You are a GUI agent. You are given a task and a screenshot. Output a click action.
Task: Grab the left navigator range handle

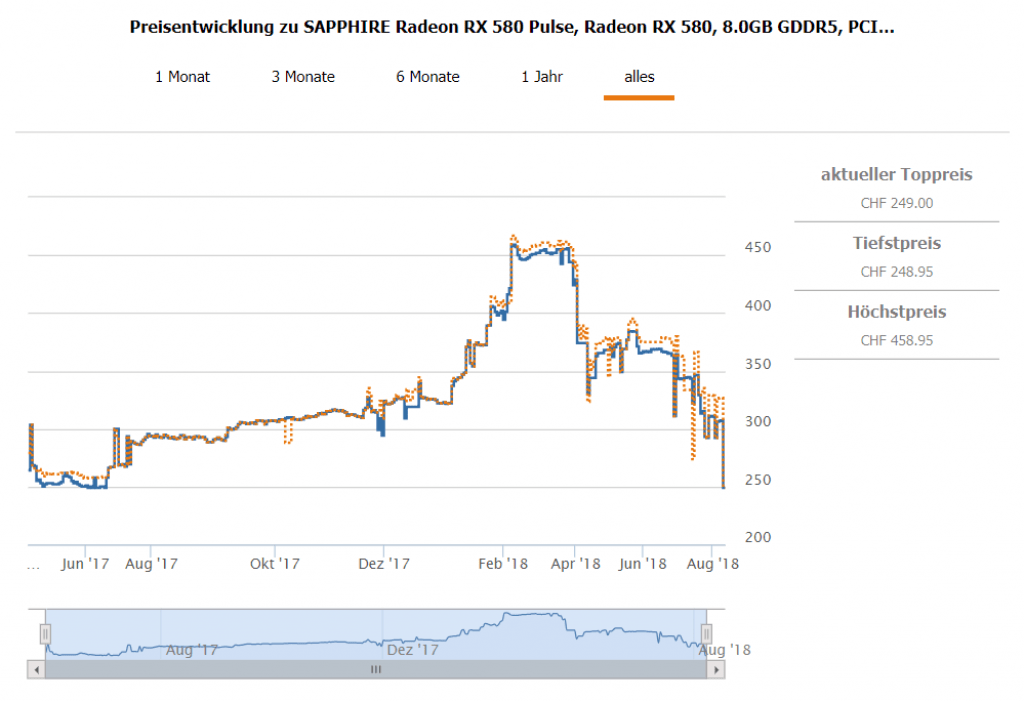[45, 634]
